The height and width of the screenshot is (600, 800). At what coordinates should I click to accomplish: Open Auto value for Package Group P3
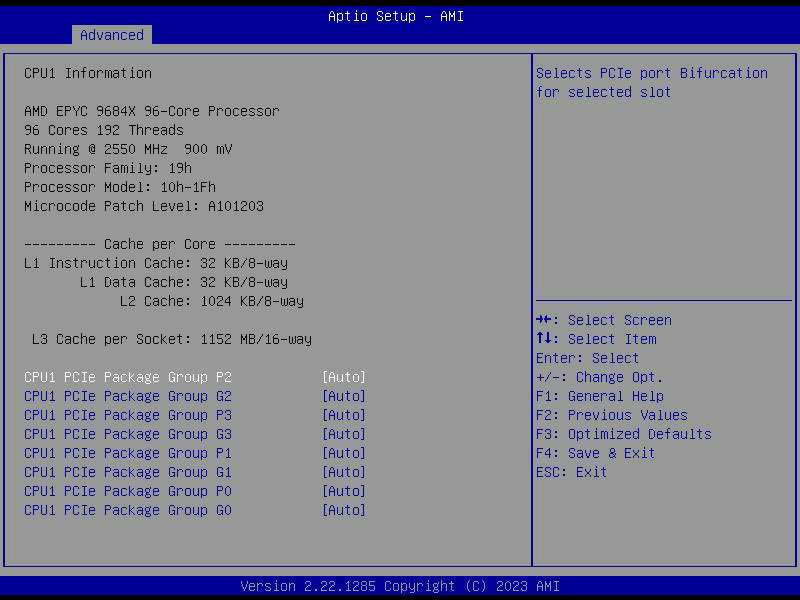coord(344,415)
